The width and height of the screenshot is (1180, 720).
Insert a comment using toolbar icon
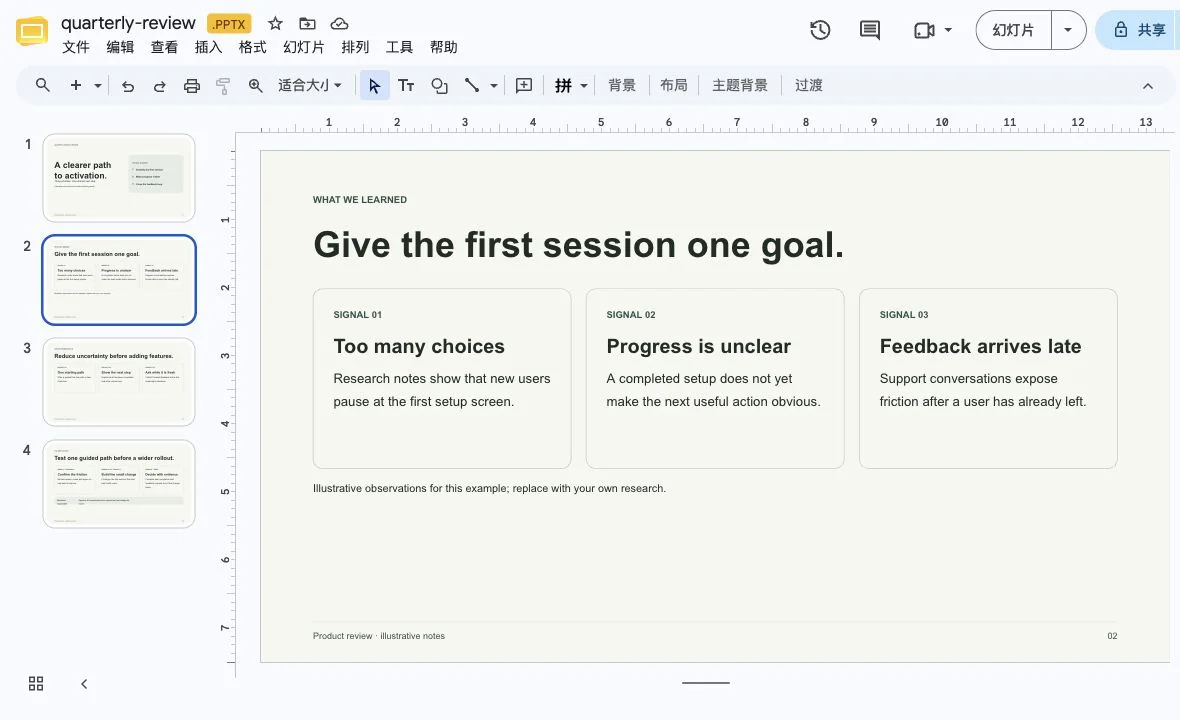[x=524, y=86]
